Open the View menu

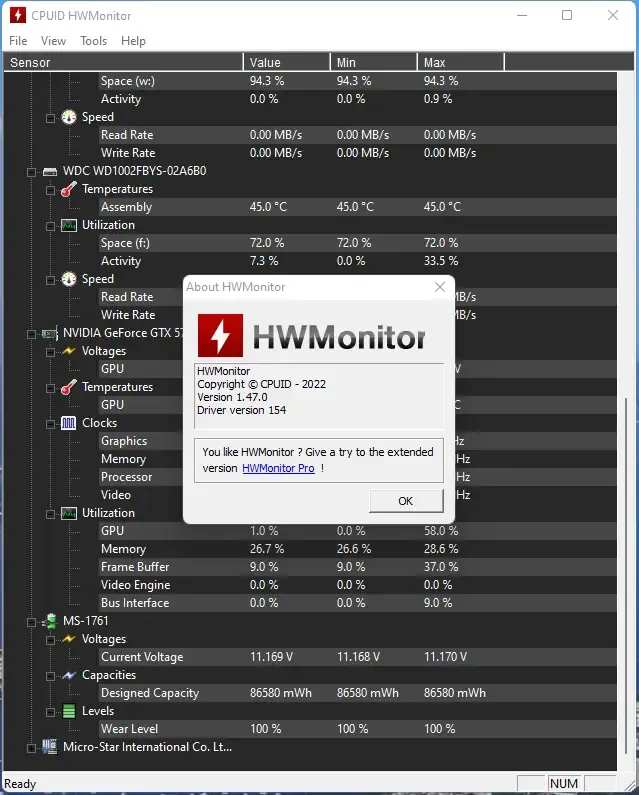(x=53, y=41)
